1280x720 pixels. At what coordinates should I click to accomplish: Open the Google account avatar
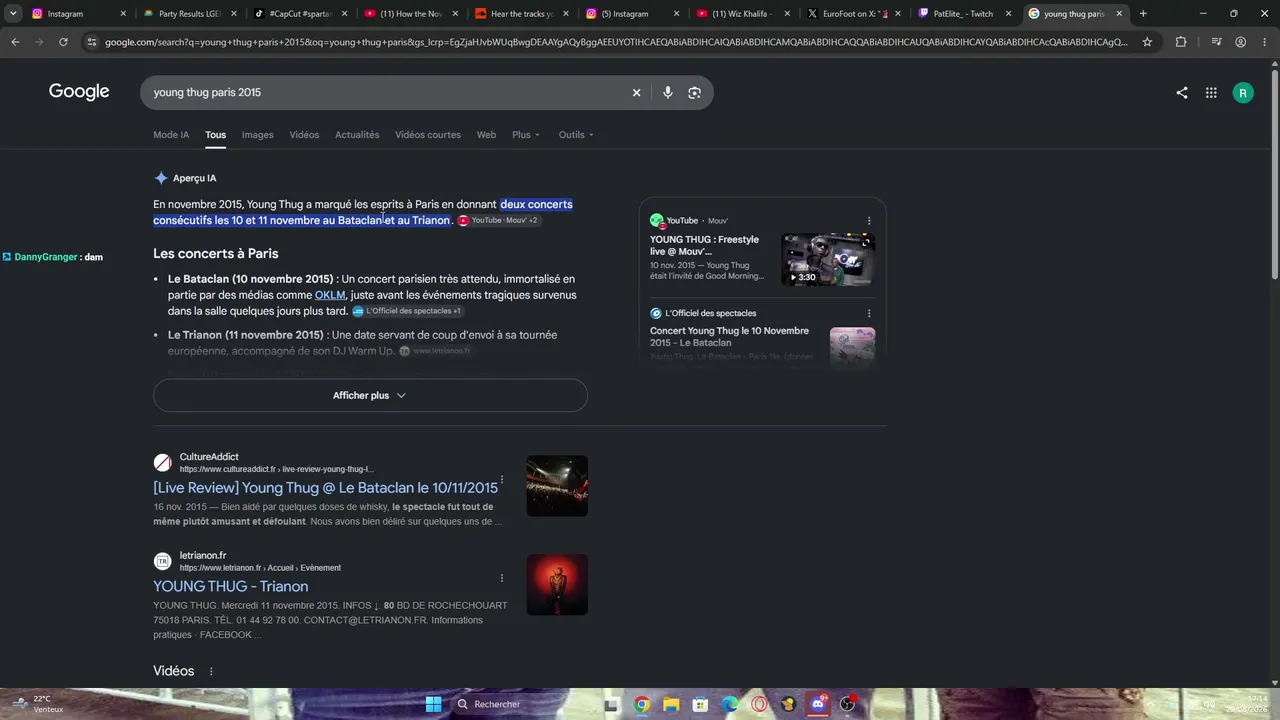click(1243, 92)
